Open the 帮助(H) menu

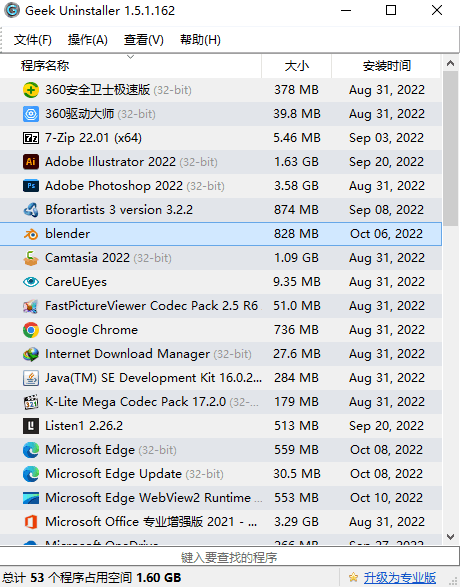(200, 40)
